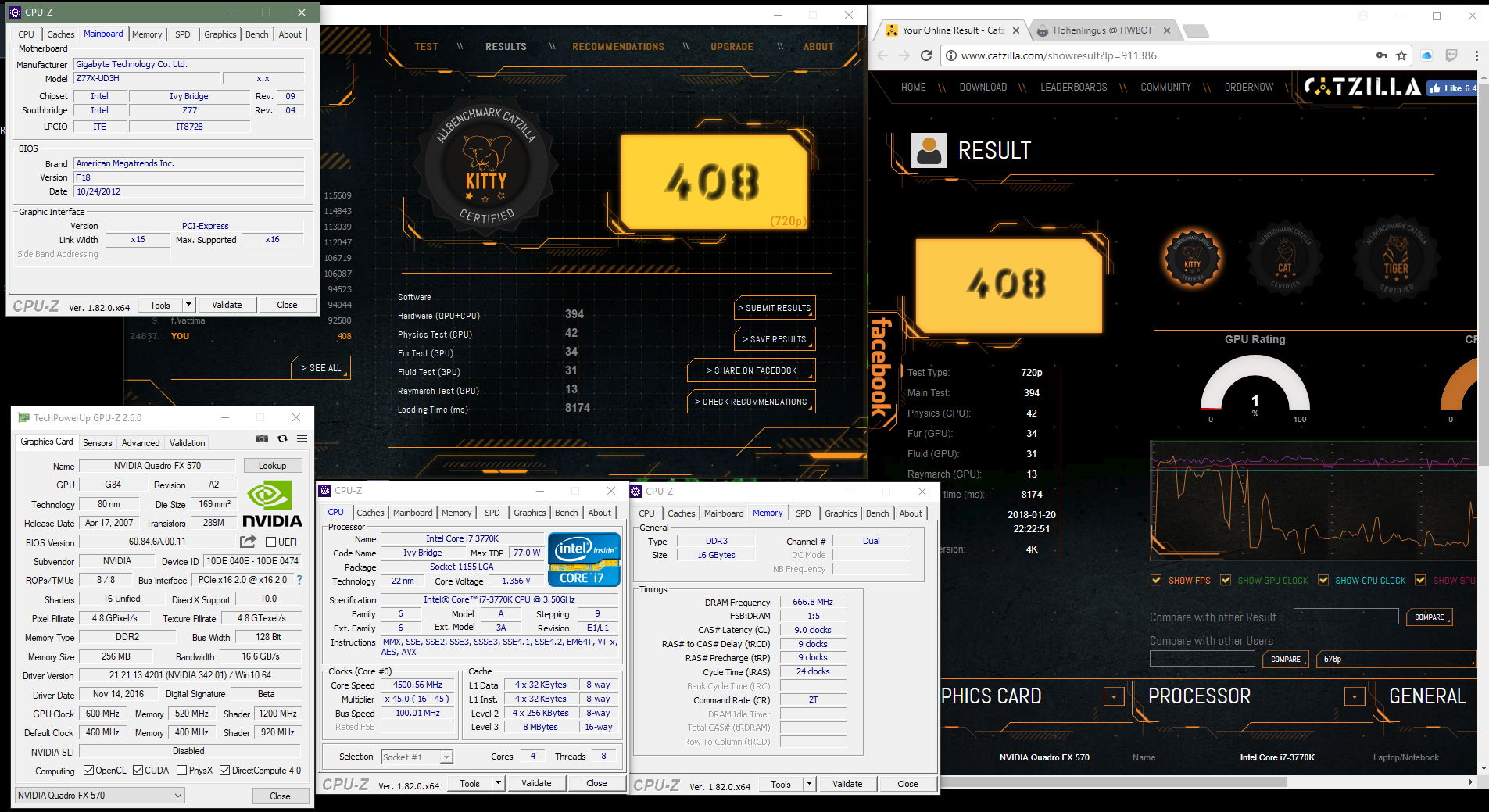Screen dimensions: 1489x812
Task: Open the cloud extension icon
Action: pyautogui.click(x=1426, y=55)
